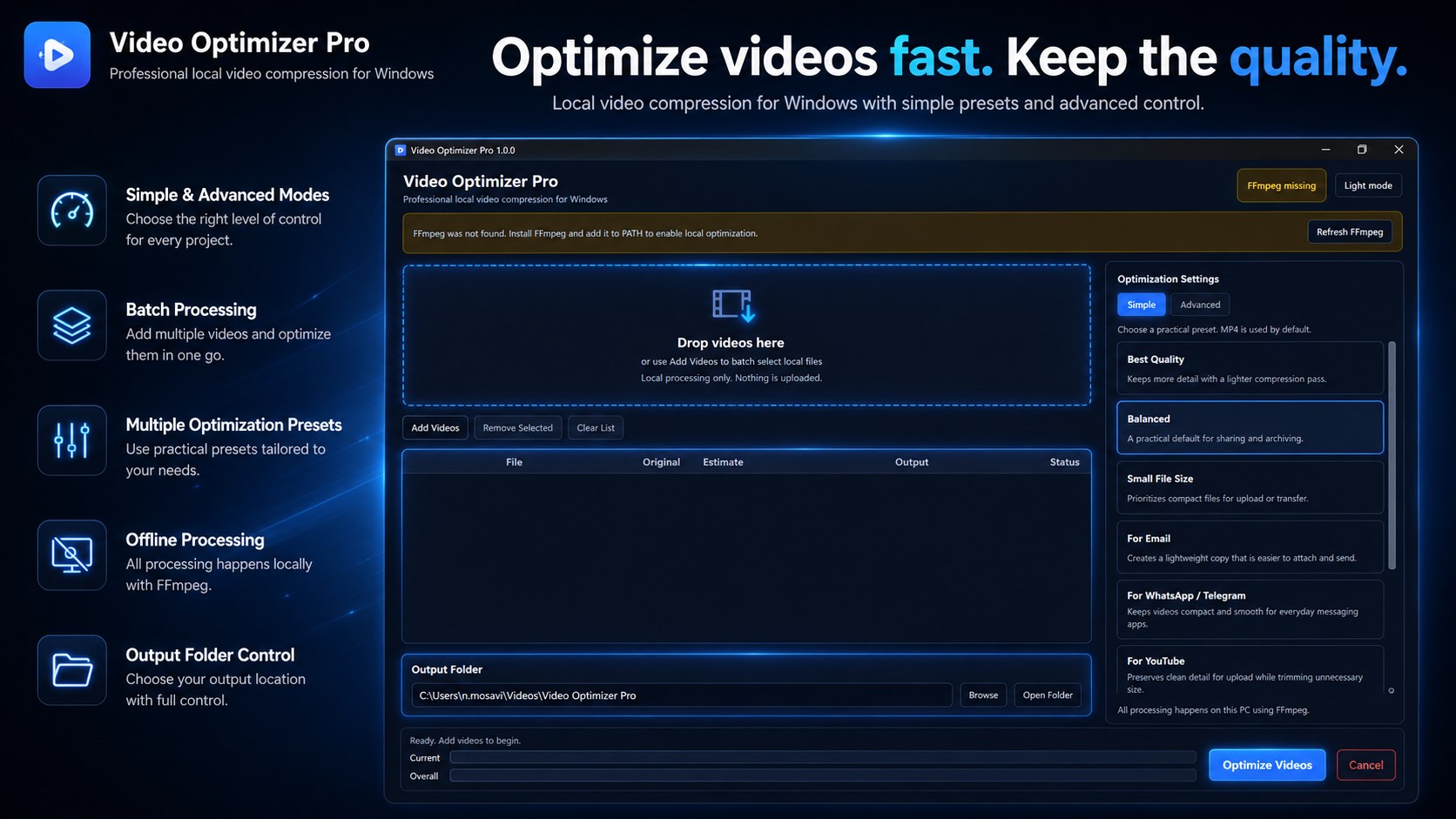This screenshot has width=1456, height=819.
Task: Open the output folder
Action: [1048, 695]
